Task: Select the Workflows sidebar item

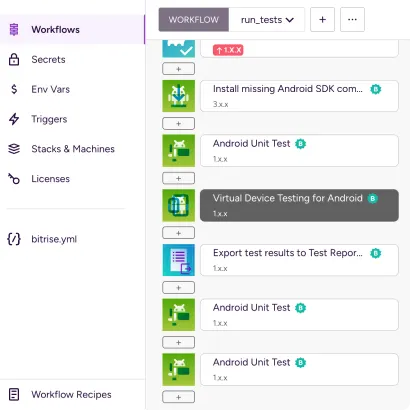Action: [72, 29]
